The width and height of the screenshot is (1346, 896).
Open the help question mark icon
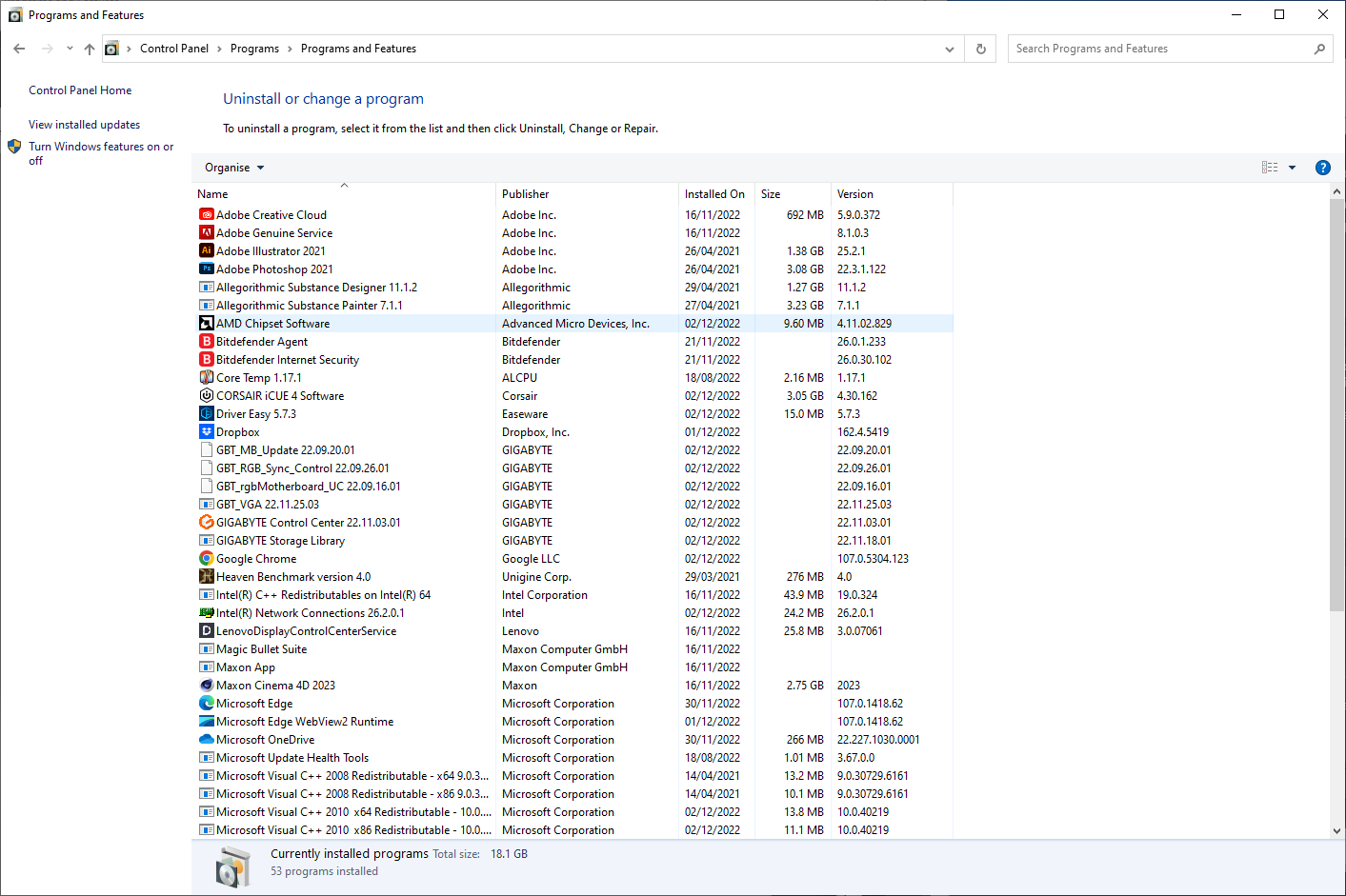(1322, 168)
